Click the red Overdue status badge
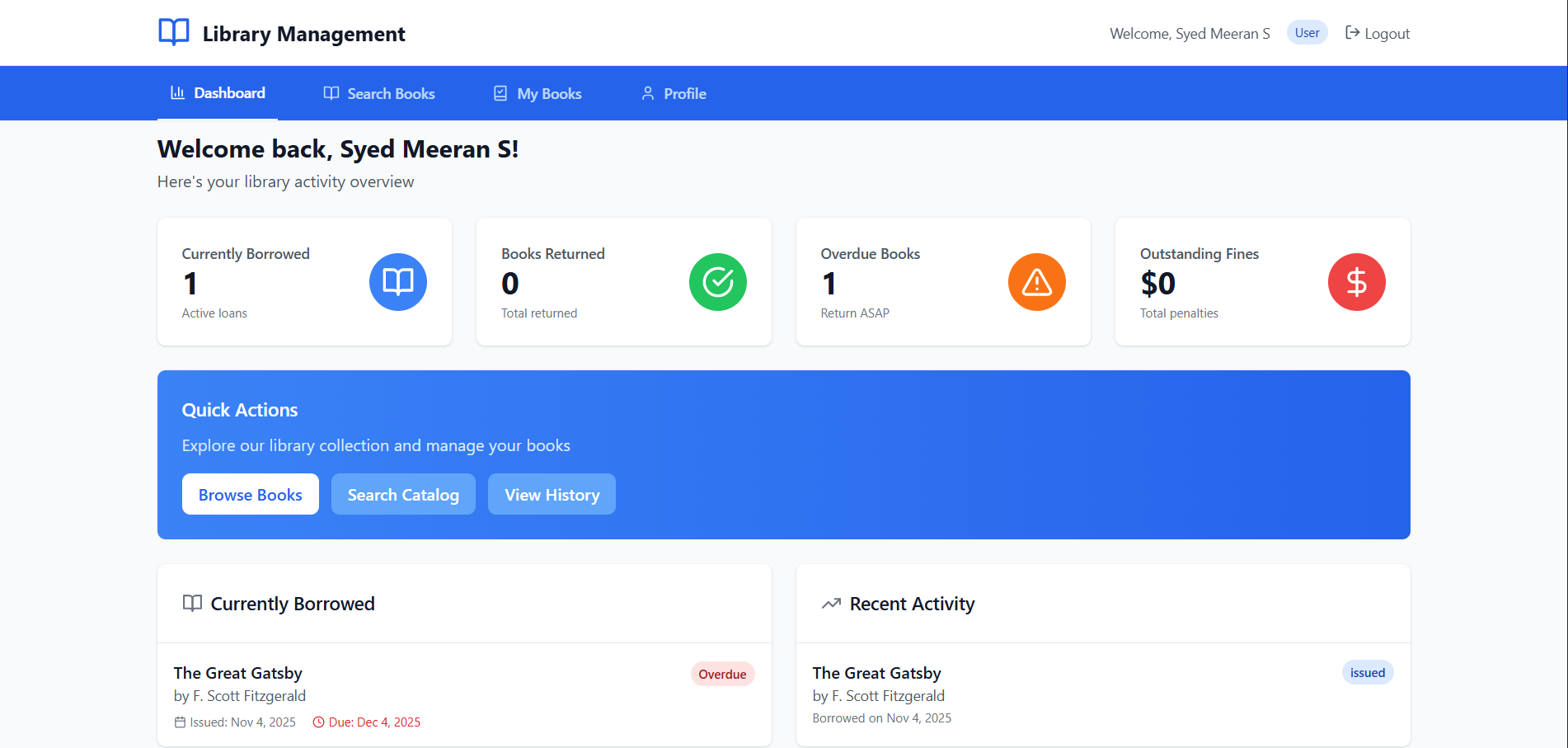 click(x=722, y=675)
